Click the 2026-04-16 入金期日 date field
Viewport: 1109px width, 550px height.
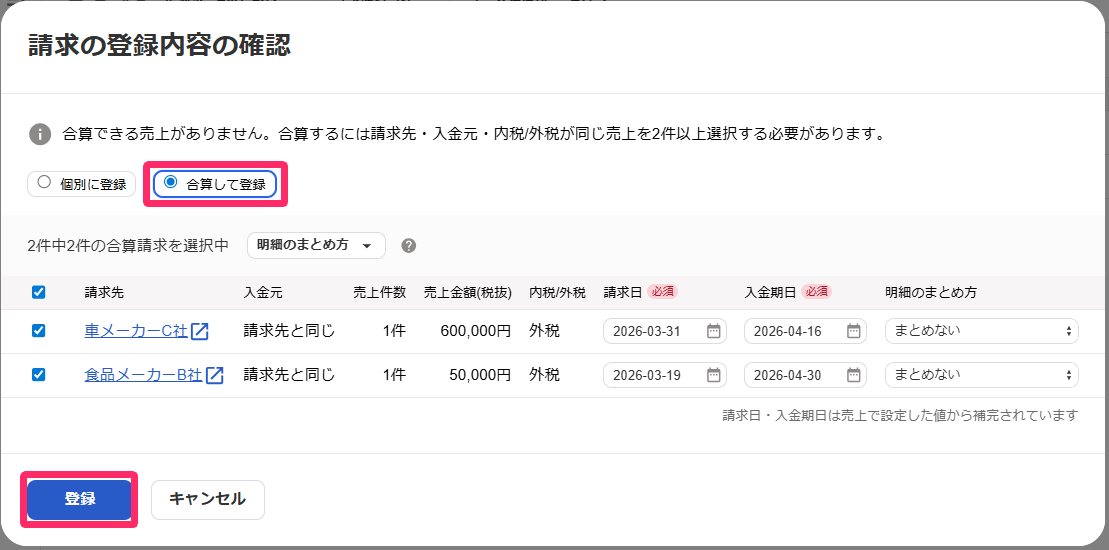pyautogui.click(x=806, y=331)
